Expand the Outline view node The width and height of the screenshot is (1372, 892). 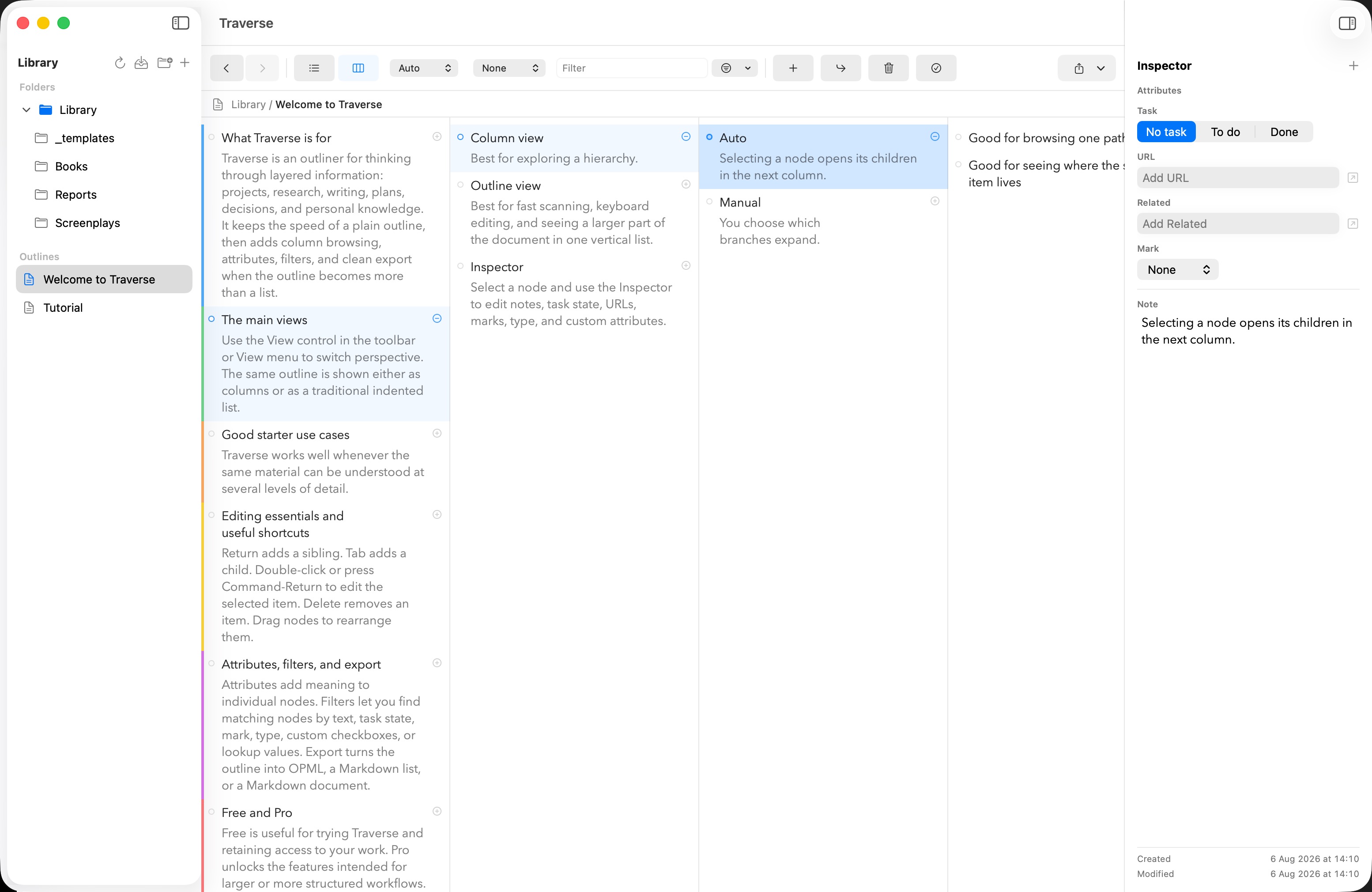click(x=686, y=185)
